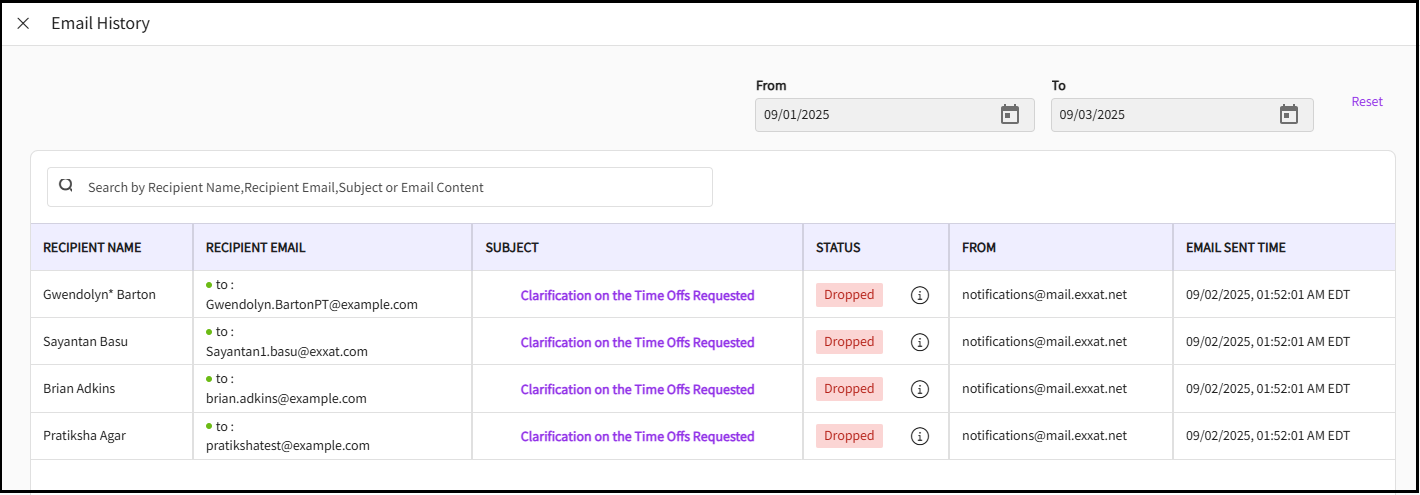Reset the date filters

pyautogui.click(x=1366, y=102)
